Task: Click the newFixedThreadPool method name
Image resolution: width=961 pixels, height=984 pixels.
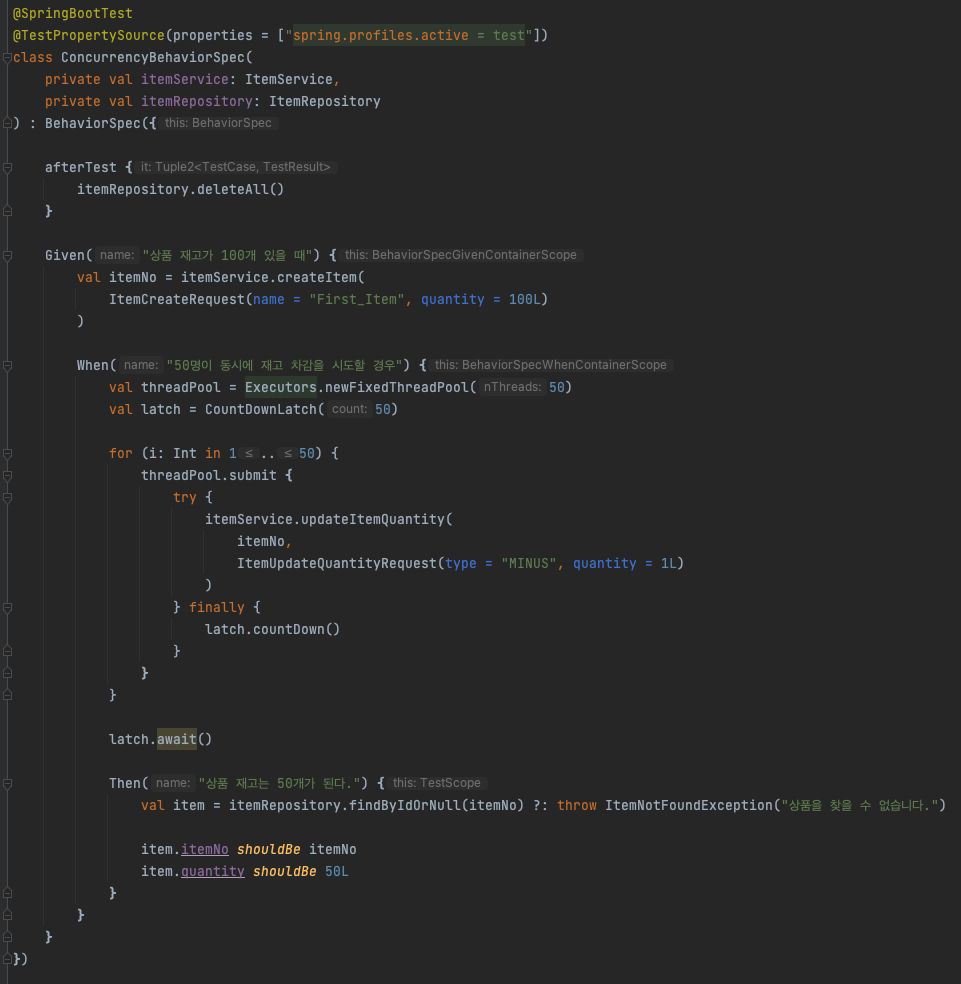Action: (x=397, y=387)
